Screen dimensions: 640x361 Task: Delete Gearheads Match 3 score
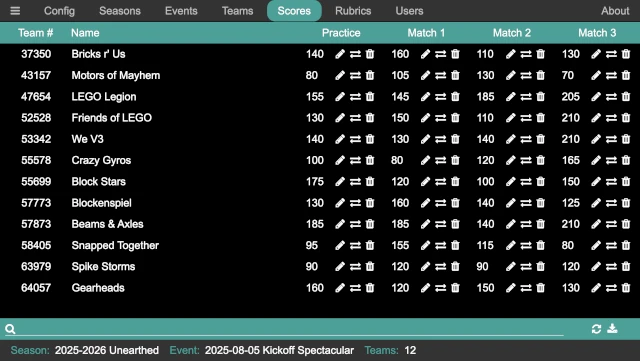626,287
